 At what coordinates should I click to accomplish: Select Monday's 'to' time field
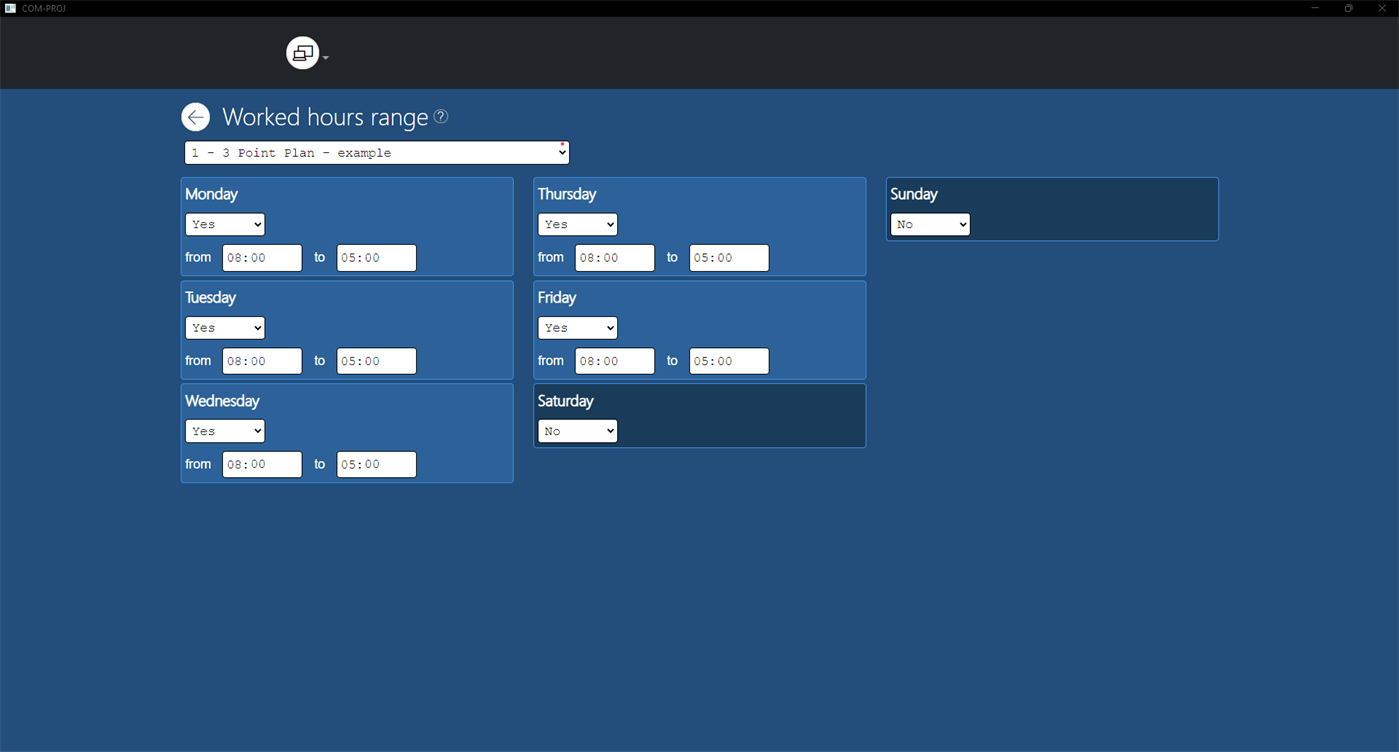[376, 257]
